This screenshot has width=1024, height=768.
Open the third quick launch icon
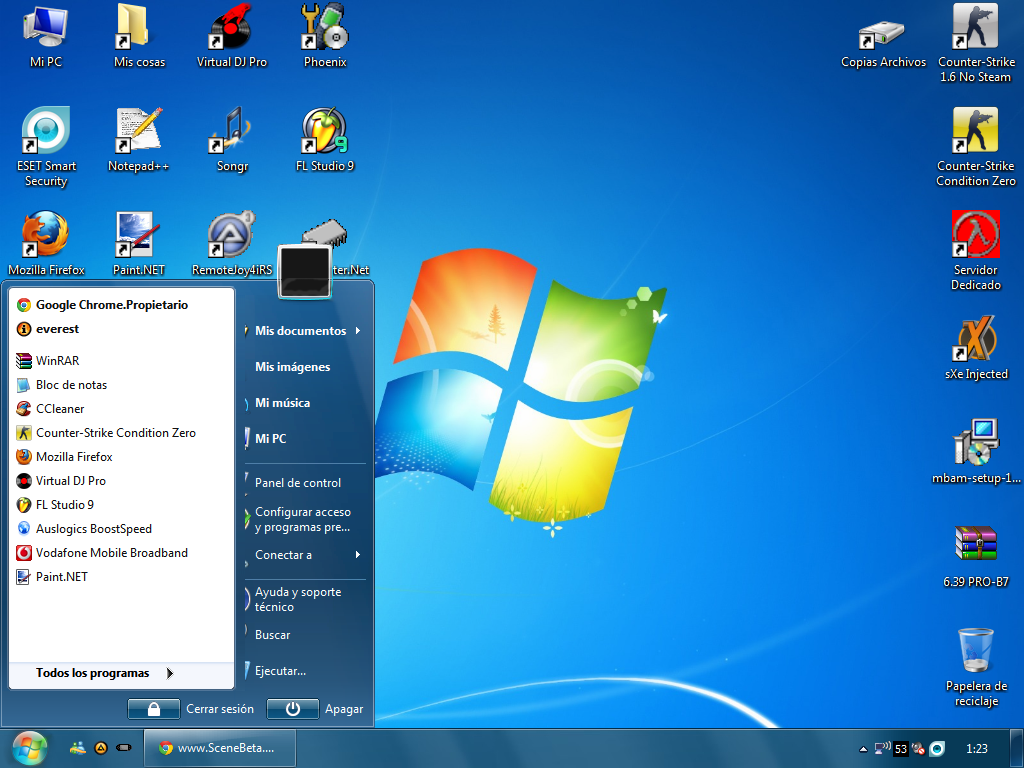(123, 748)
